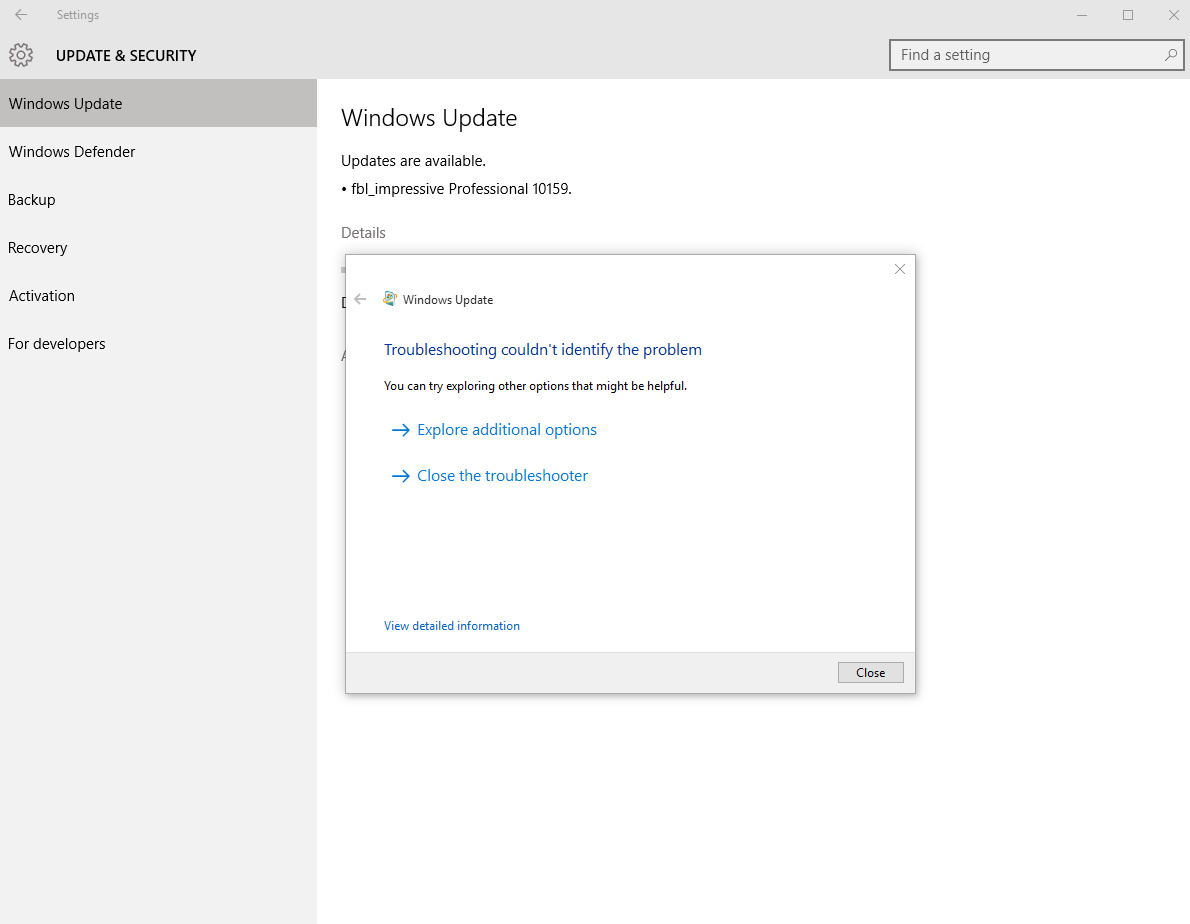
Task: Choose Close the troubleshooter option
Action: [502, 476]
